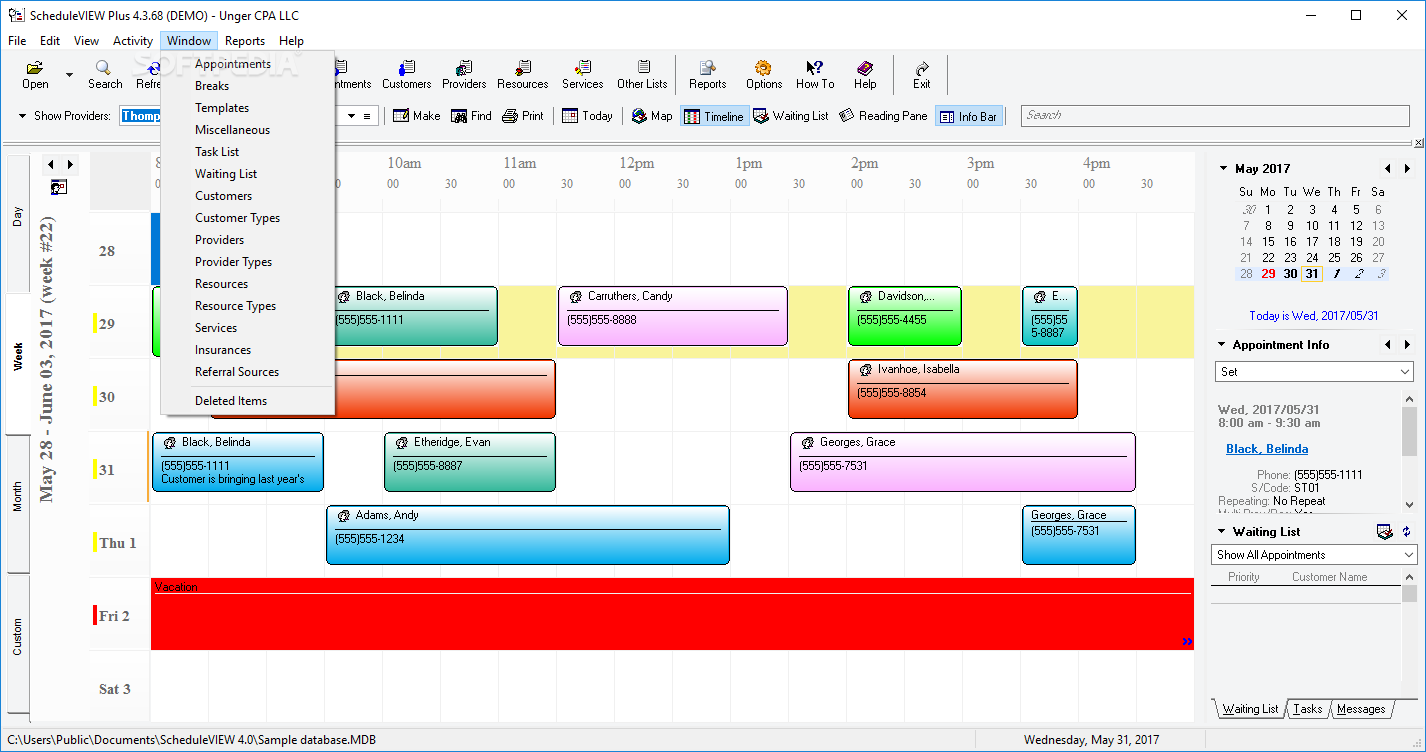Viewport: 1426px width, 752px height.
Task: Collapse the Waiting List section
Action: (1222, 532)
